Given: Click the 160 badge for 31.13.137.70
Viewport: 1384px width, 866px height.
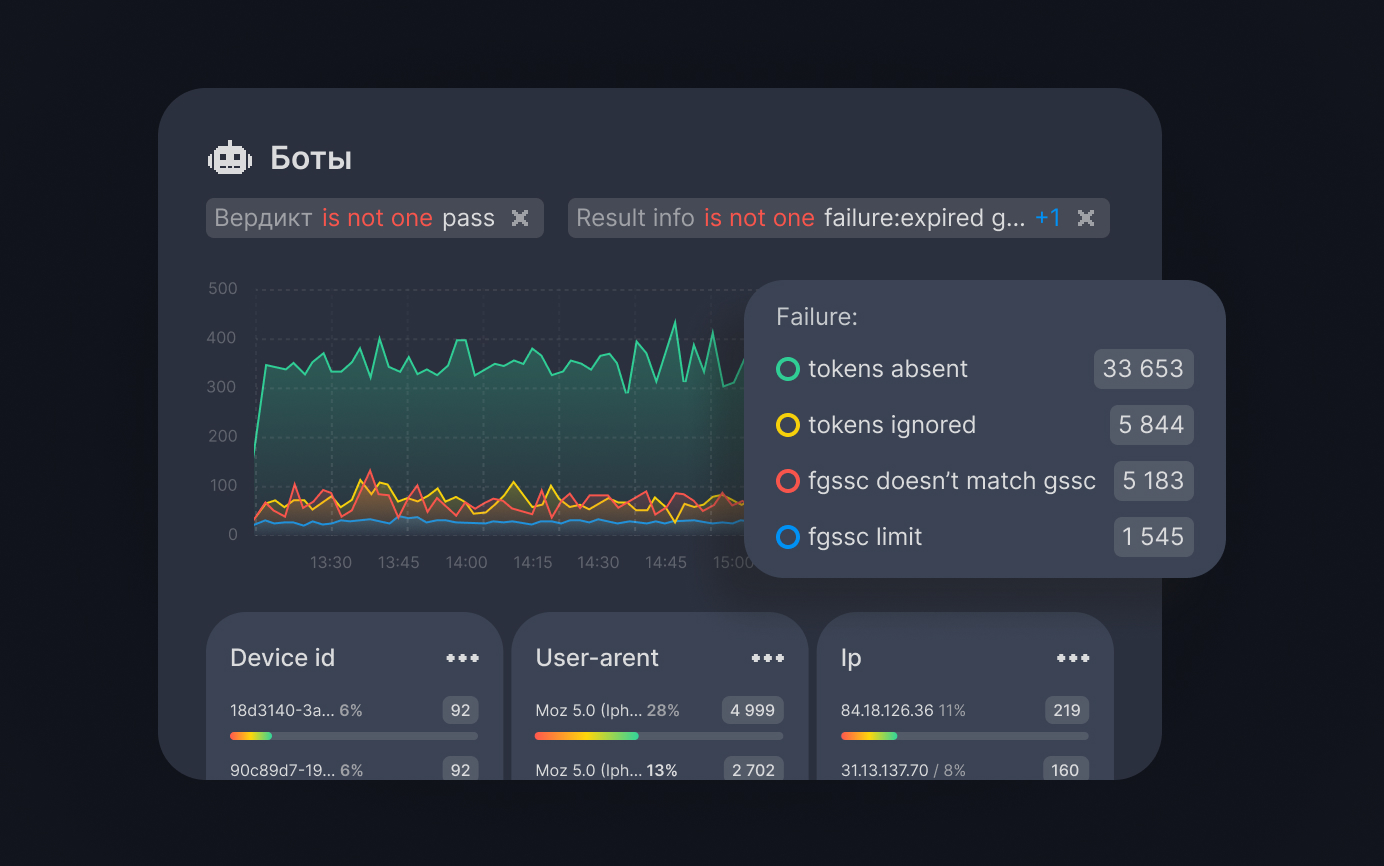Looking at the screenshot, I should [1065, 770].
